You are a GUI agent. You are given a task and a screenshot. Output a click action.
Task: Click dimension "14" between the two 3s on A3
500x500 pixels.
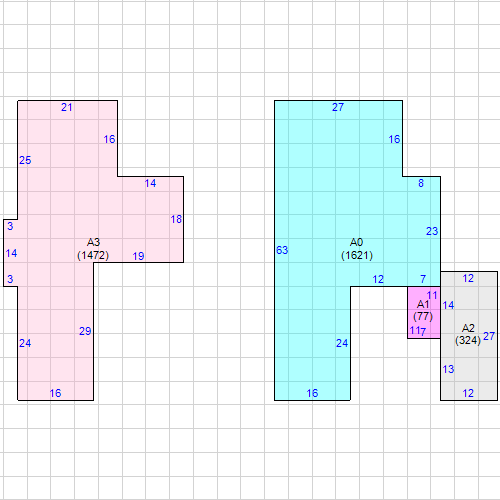pyautogui.click(x=11, y=253)
